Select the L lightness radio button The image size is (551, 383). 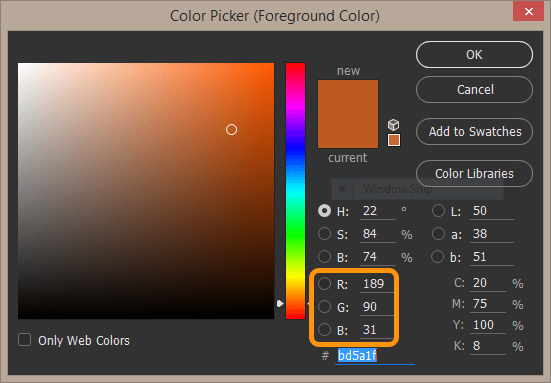click(x=438, y=211)
